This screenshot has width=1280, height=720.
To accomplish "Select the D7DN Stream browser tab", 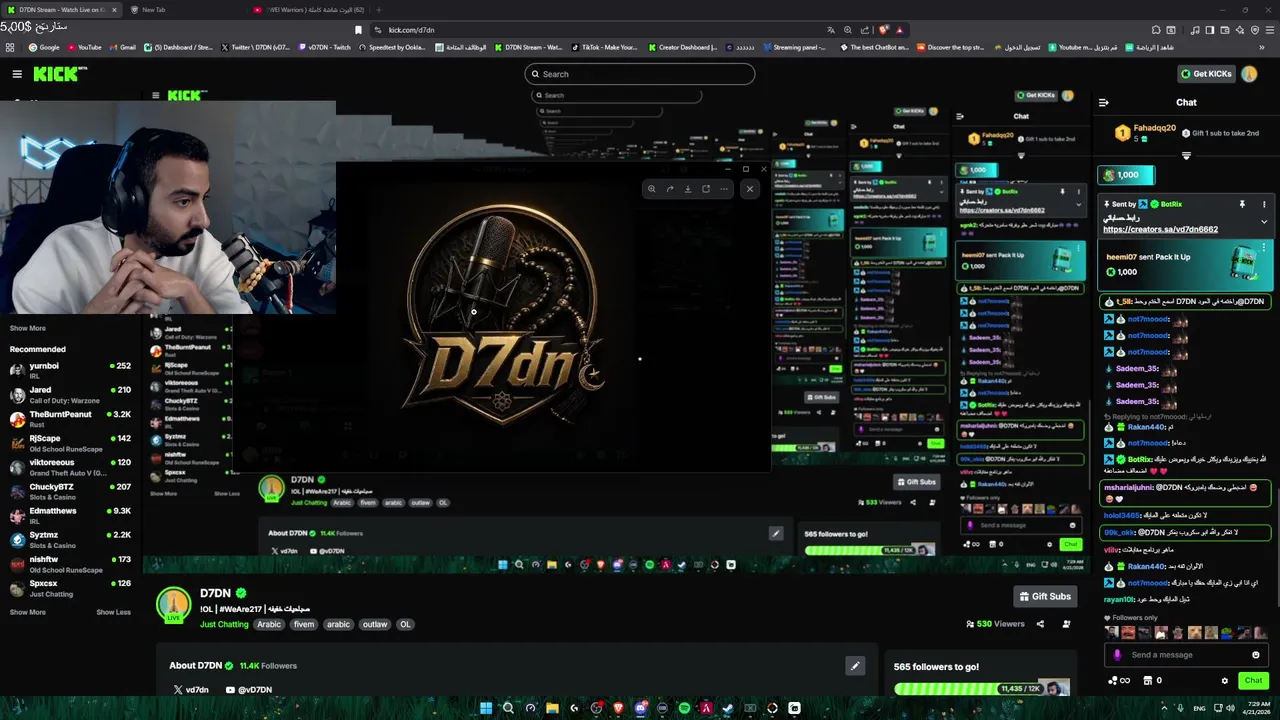I will (x=62, y=10).
